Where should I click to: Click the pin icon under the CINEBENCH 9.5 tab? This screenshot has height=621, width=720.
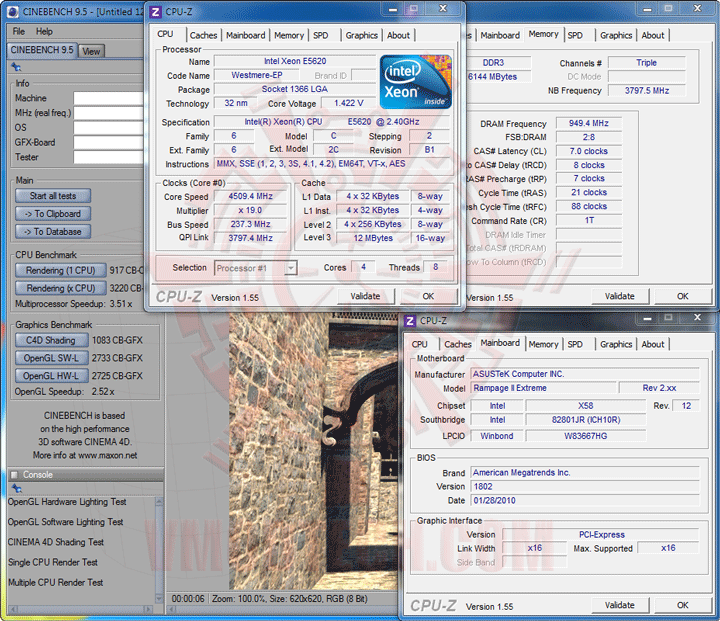click(16, 67)
